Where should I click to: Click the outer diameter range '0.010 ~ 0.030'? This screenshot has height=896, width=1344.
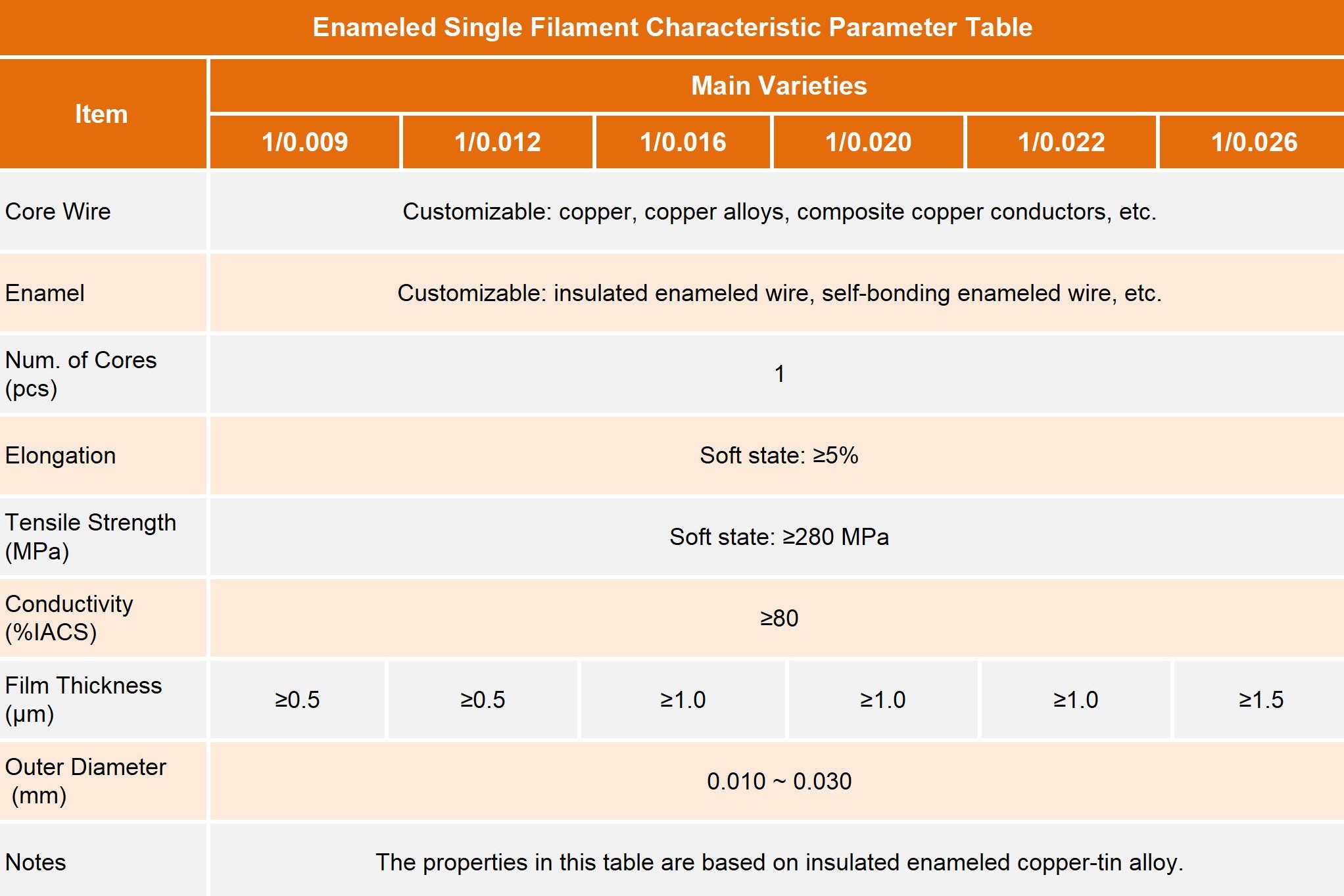point(779,782)
